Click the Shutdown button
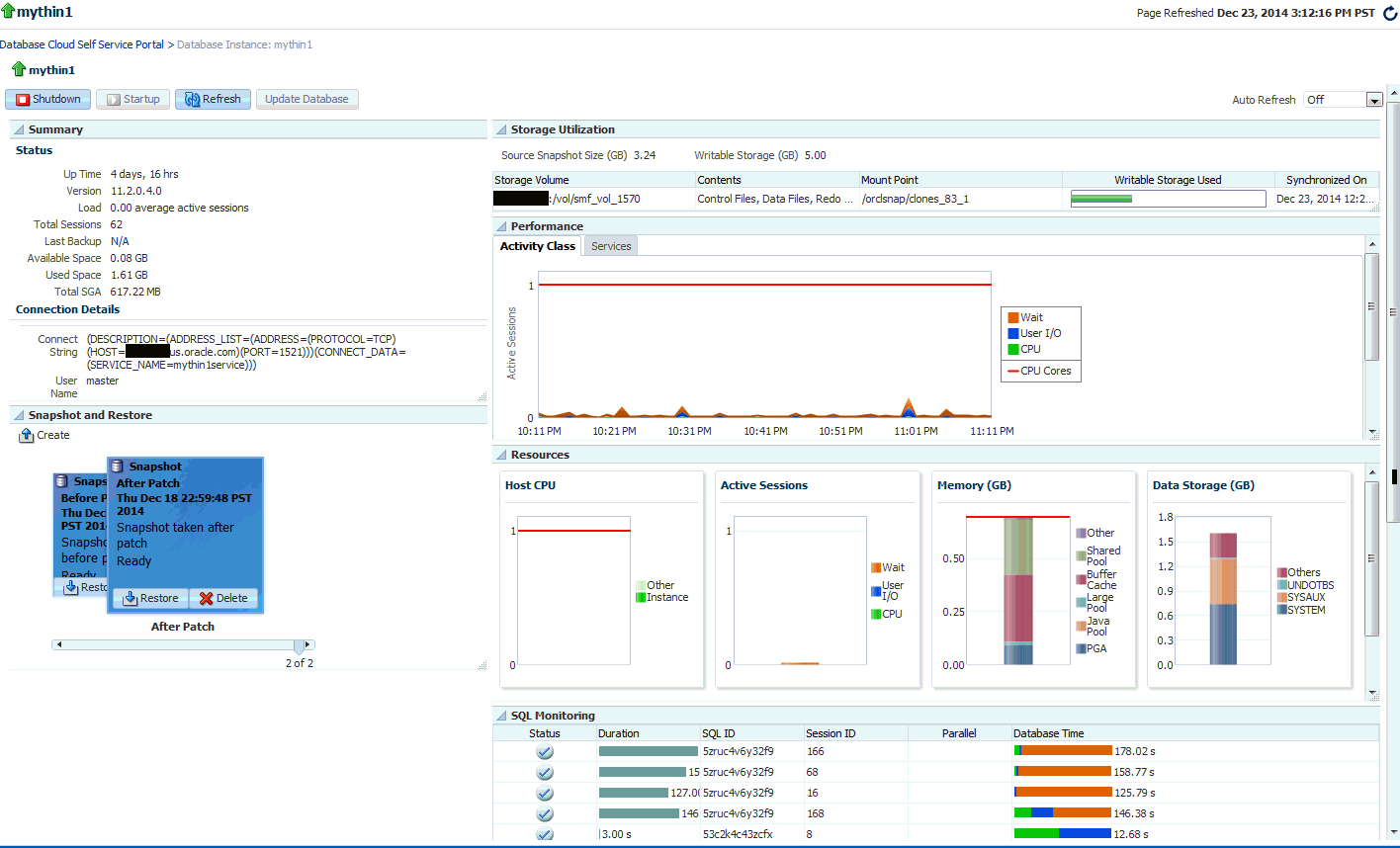 (x=48, y=99)
